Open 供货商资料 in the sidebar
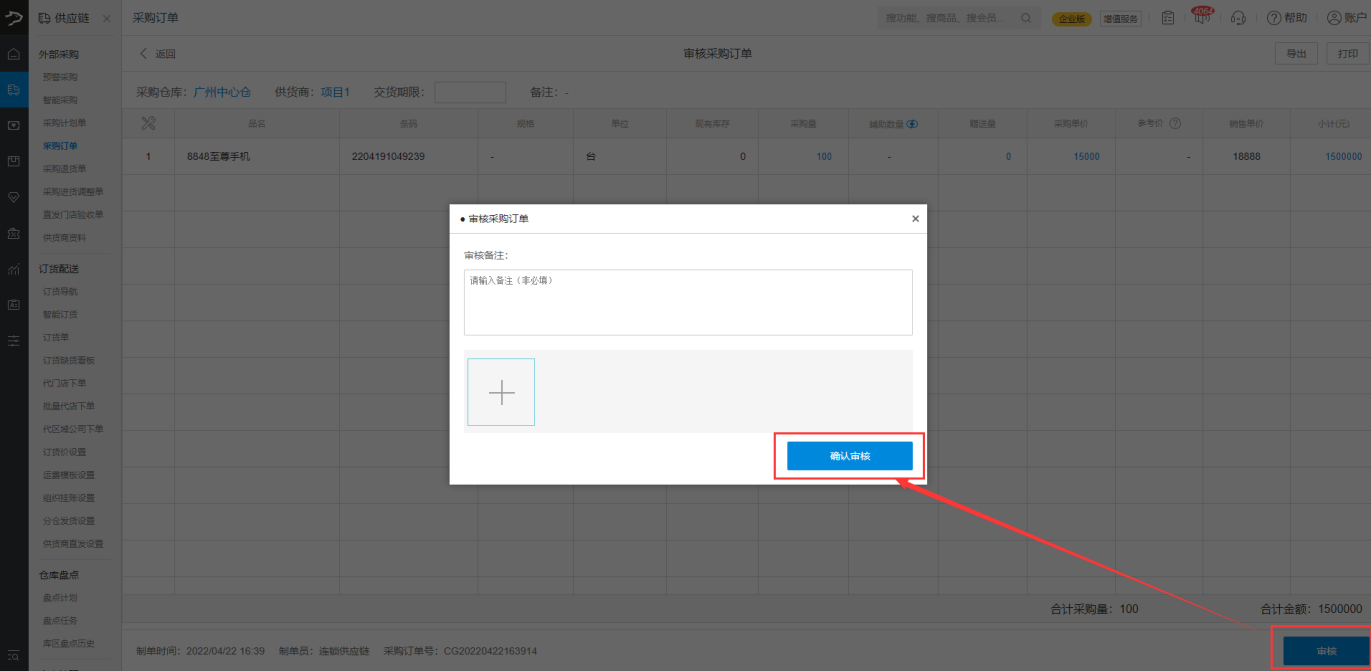 tap(64, 238)
